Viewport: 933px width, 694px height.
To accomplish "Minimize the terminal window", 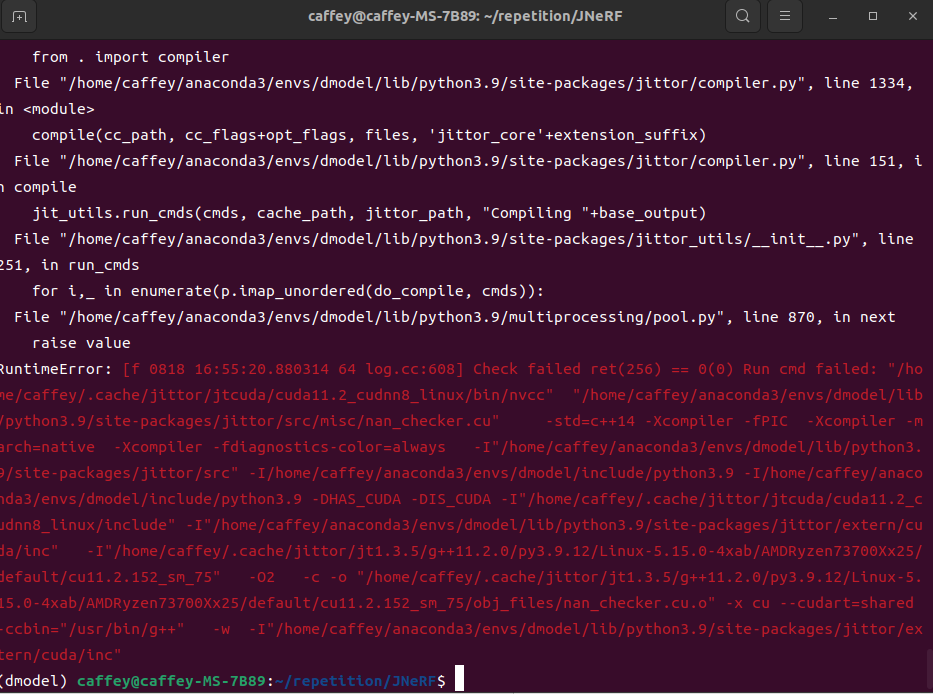I will (x=833, y=17).
